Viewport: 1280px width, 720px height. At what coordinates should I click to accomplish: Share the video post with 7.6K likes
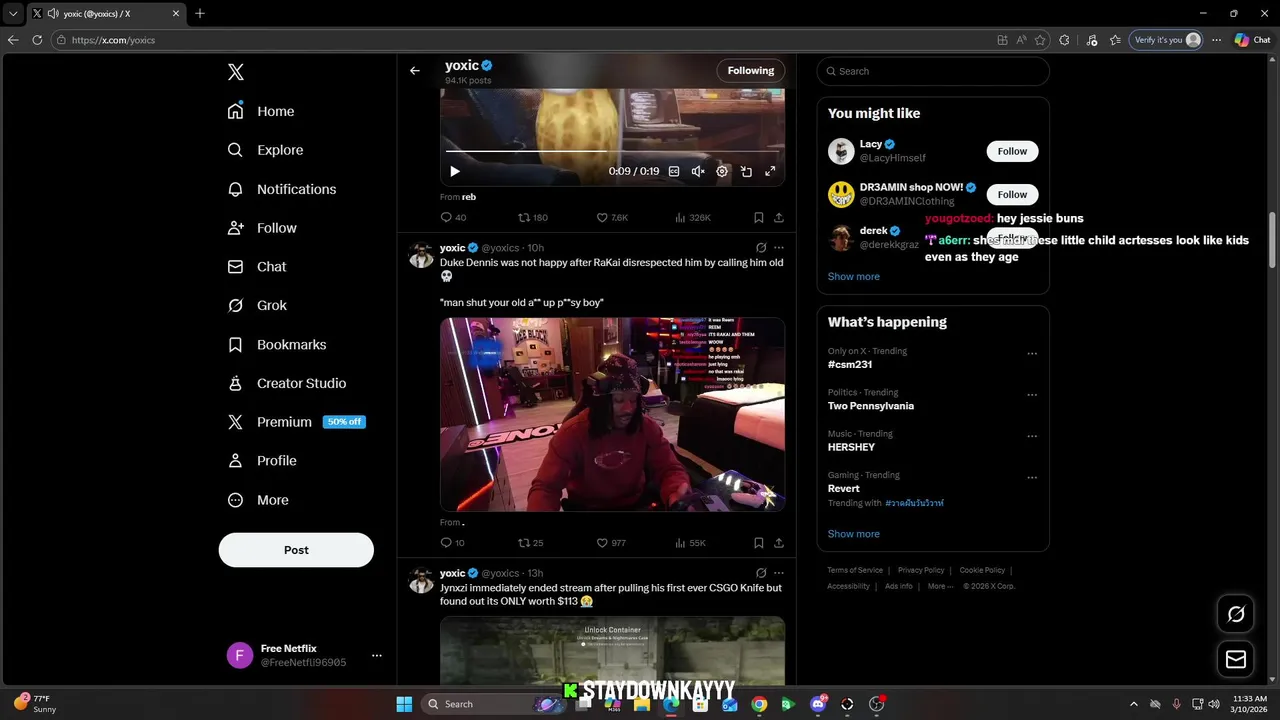click(x=778, y=217)
